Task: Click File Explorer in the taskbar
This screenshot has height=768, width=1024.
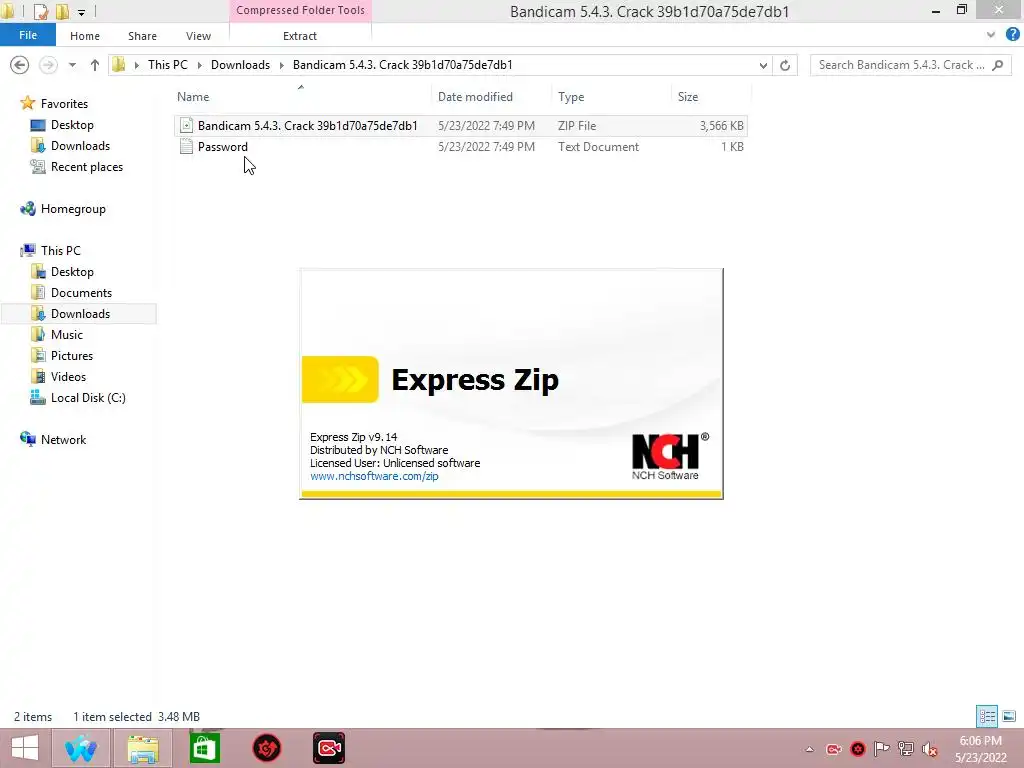Action: [143, 748]
